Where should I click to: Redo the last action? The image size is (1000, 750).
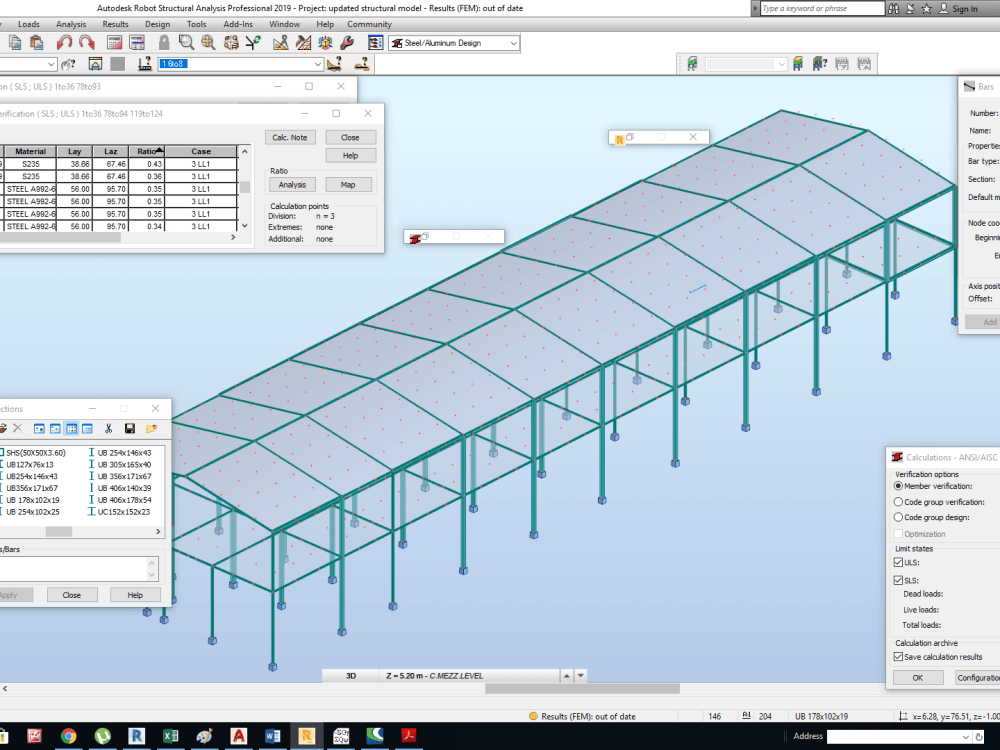coord(87,43)
